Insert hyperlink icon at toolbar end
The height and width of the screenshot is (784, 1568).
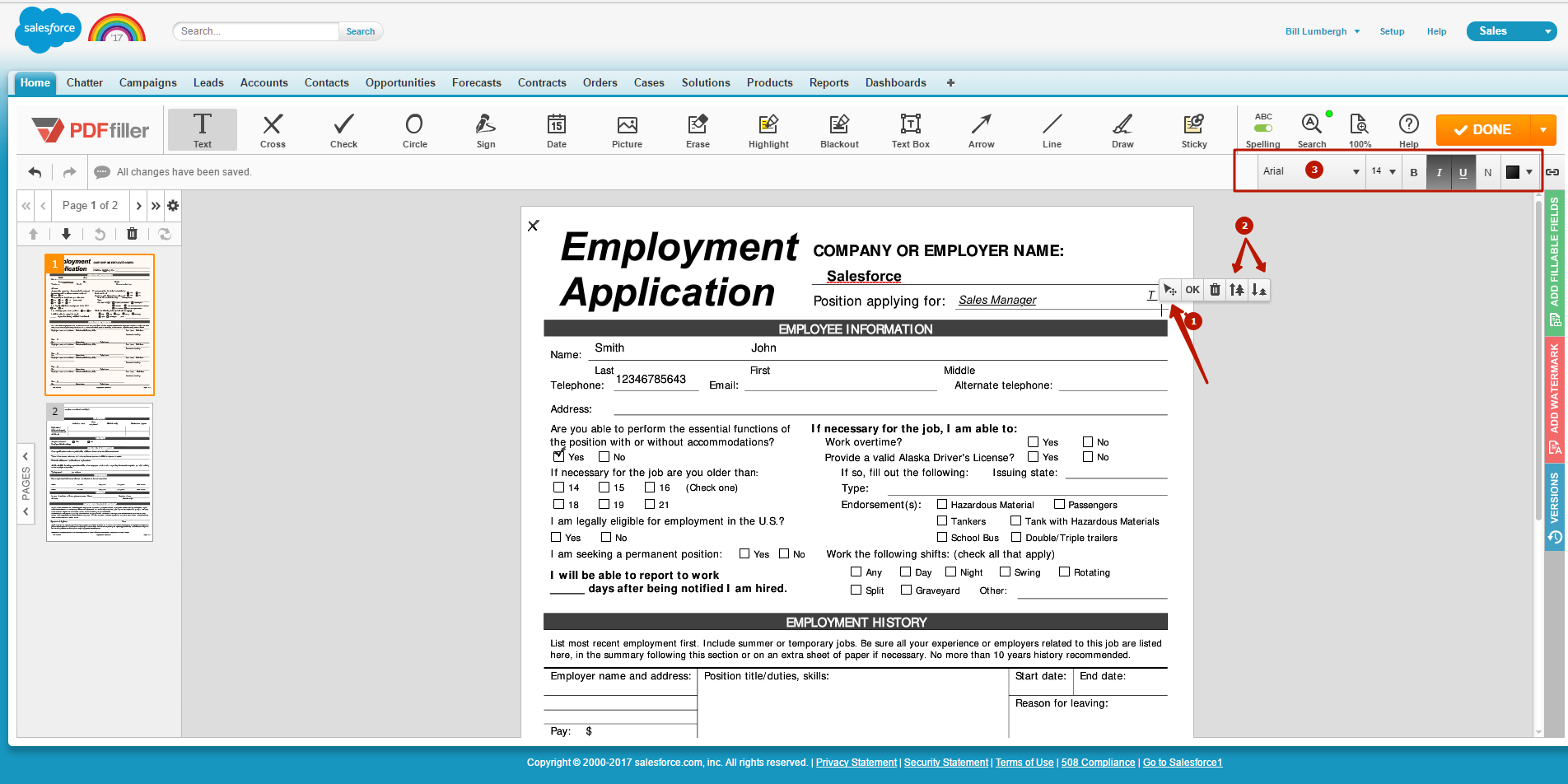1552,172
